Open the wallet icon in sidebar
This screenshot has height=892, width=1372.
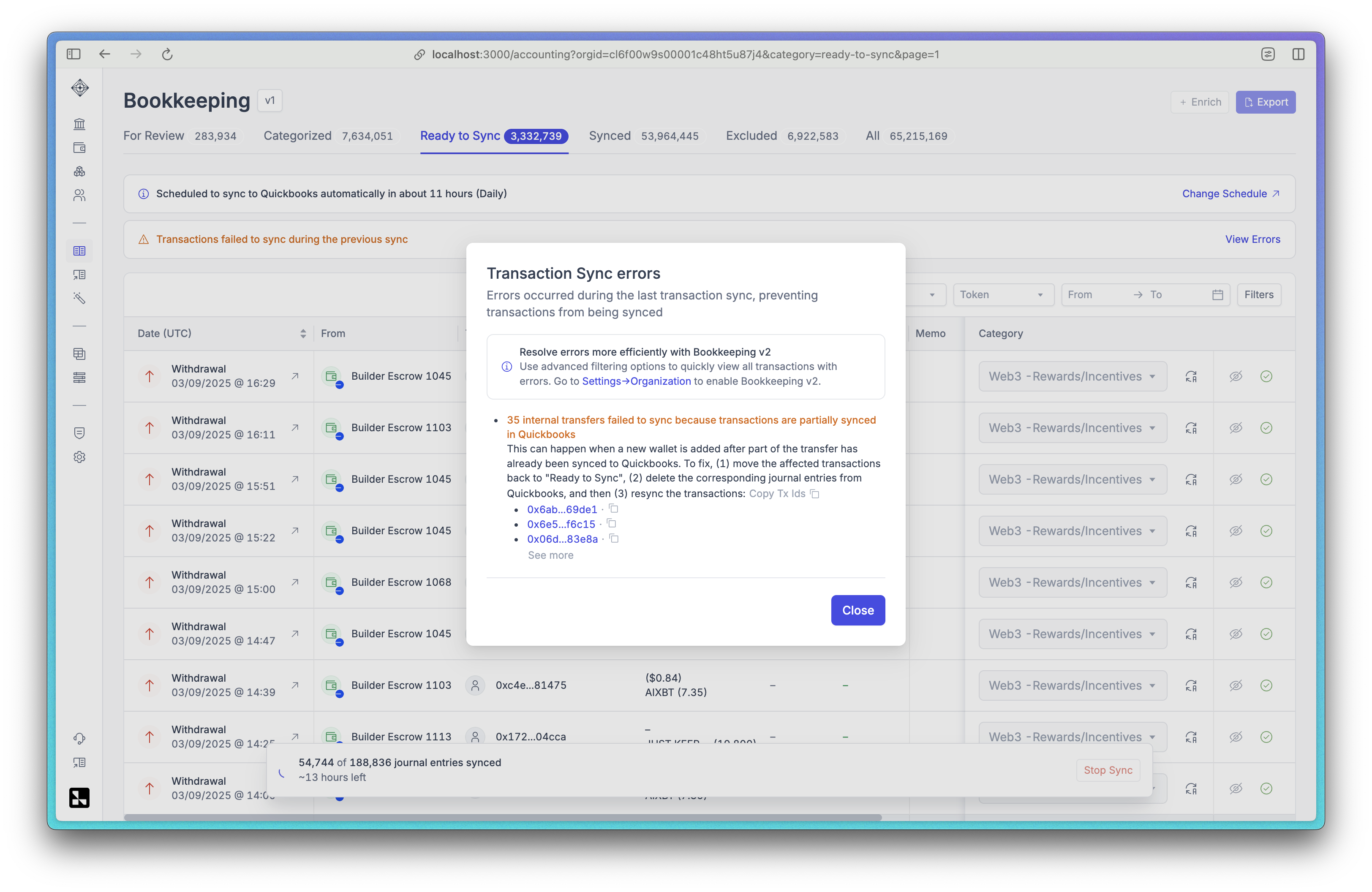click(x=79, y=148)
